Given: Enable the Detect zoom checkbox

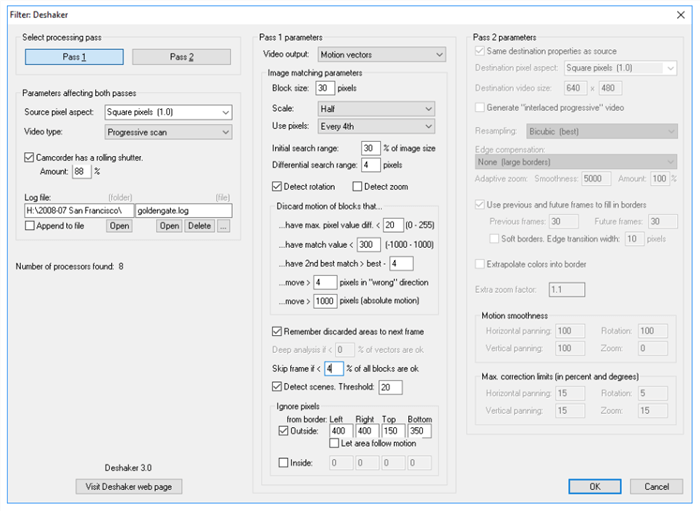Looking at the screenshot, I should tap(358, 186).
